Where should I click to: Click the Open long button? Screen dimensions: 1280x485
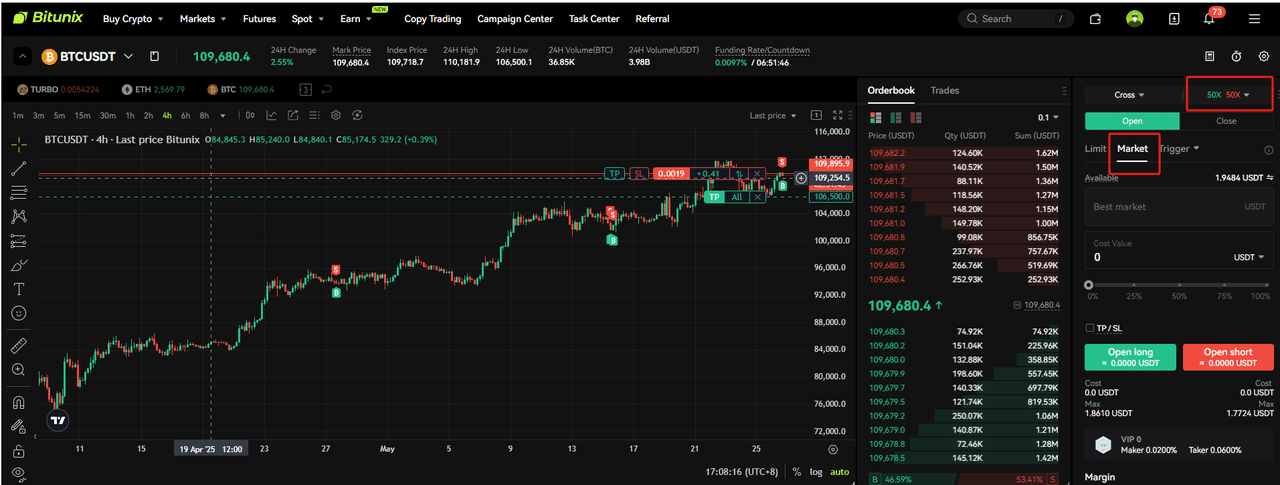(x=1130, y=357)
